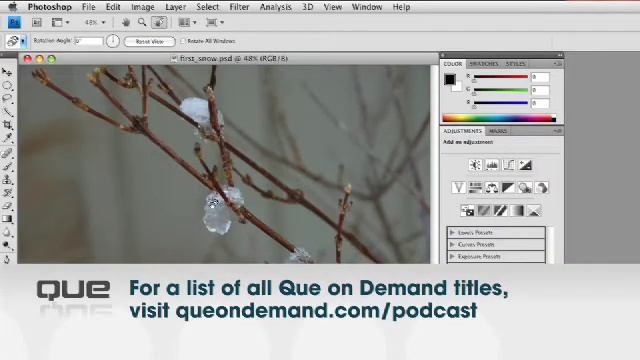
Task: Click the Zoom tool in application bar
Action: click(x=142, y=22)
